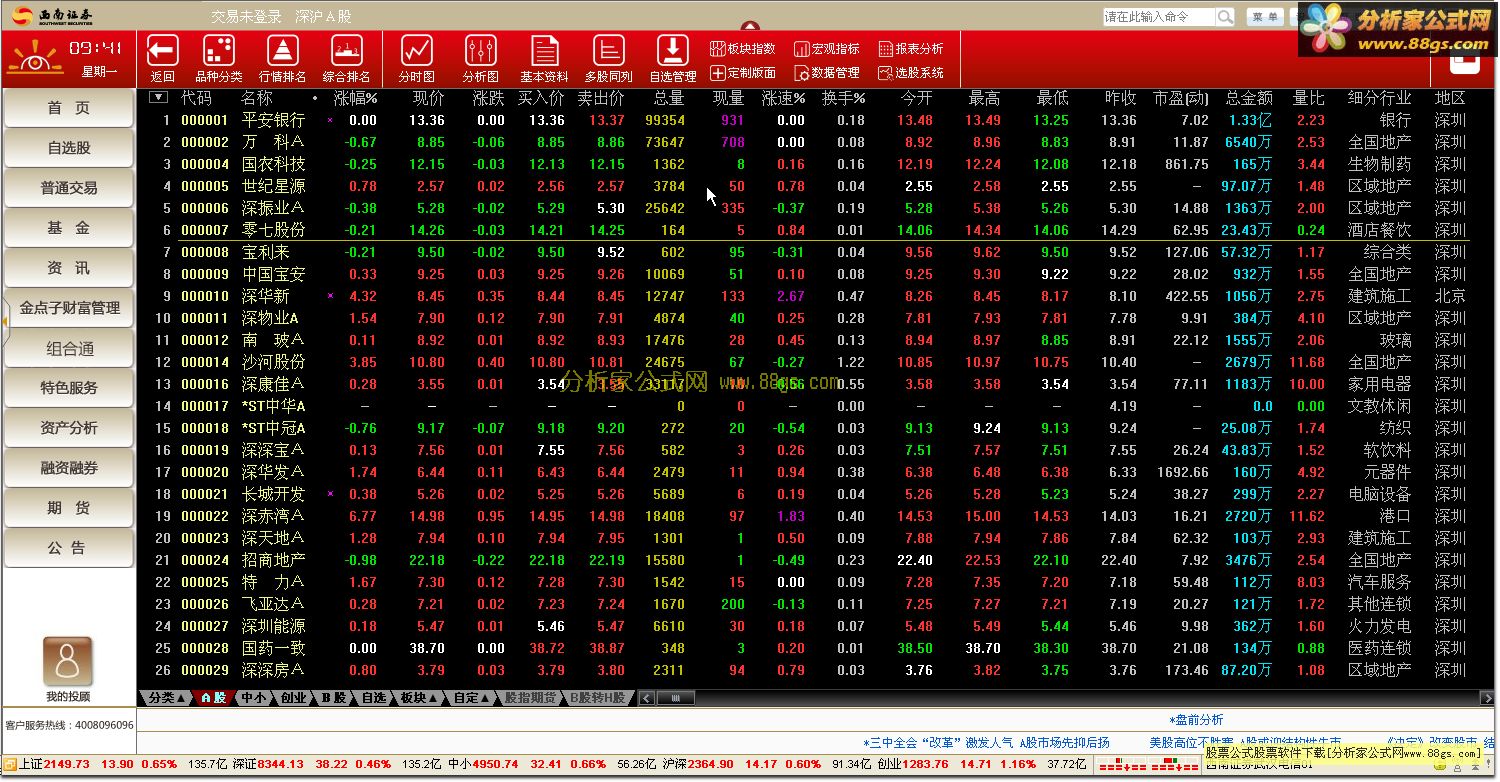Open 组合通 in the sidebar

click(x=69, y=348)
